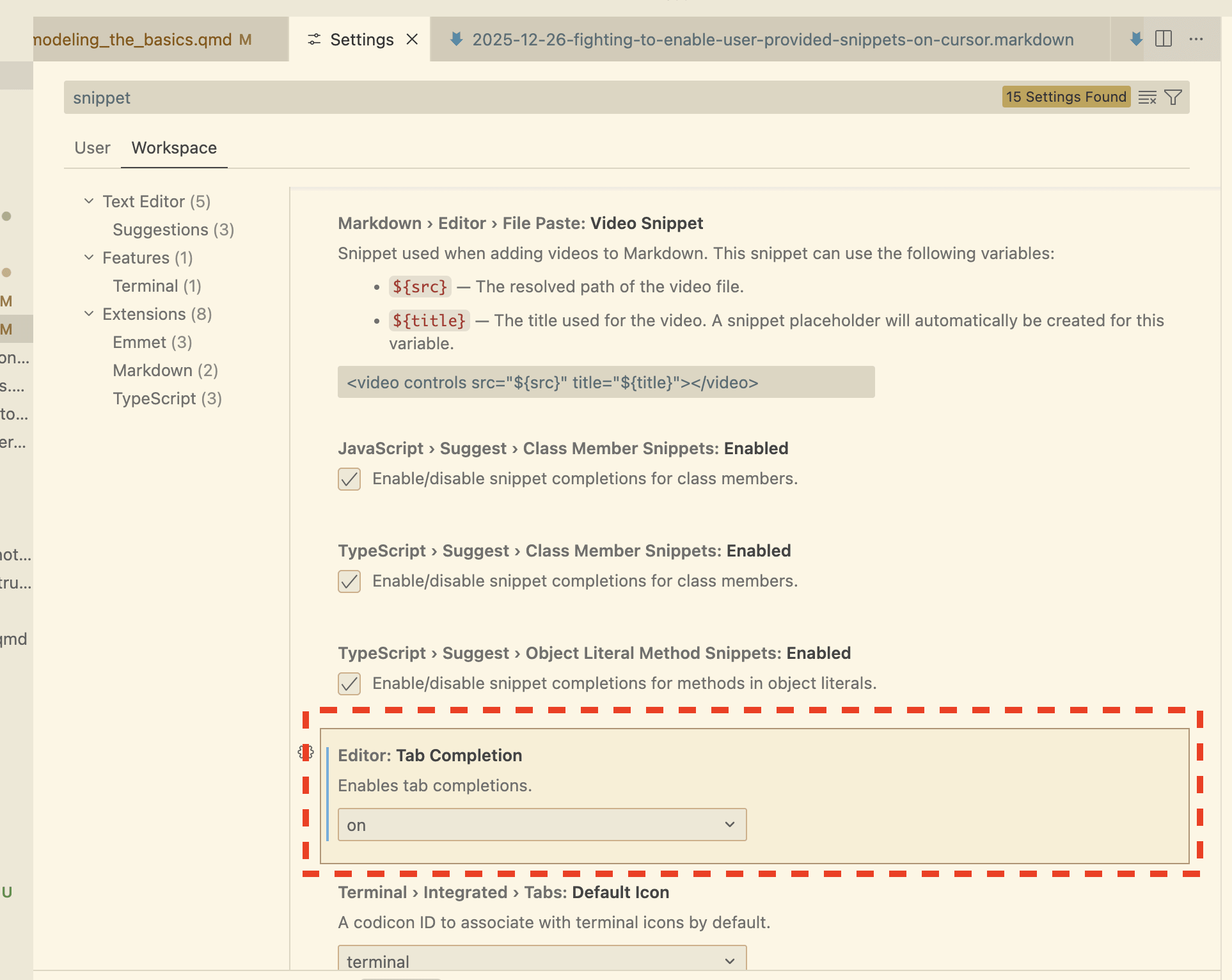This screenshot has height=980, width=1232.
Task: Select the Markdown (2) category
Action: (x=164, y=370)
